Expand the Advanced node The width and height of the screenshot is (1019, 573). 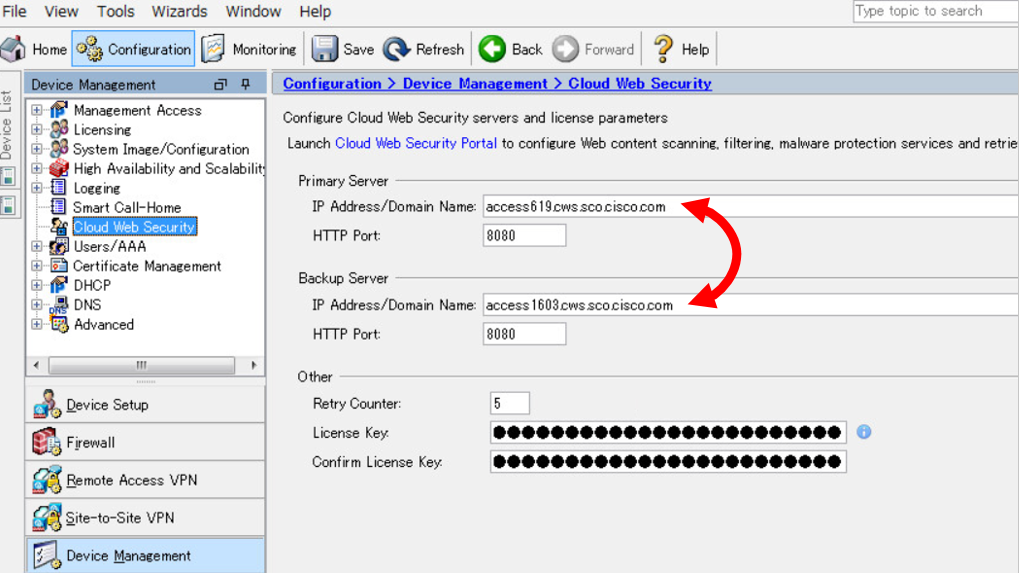pyautogui.click(x=37, y=324)
